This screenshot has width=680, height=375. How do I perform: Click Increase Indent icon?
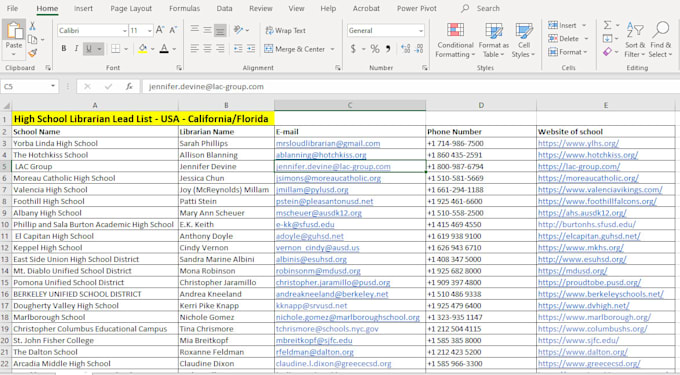251,49
